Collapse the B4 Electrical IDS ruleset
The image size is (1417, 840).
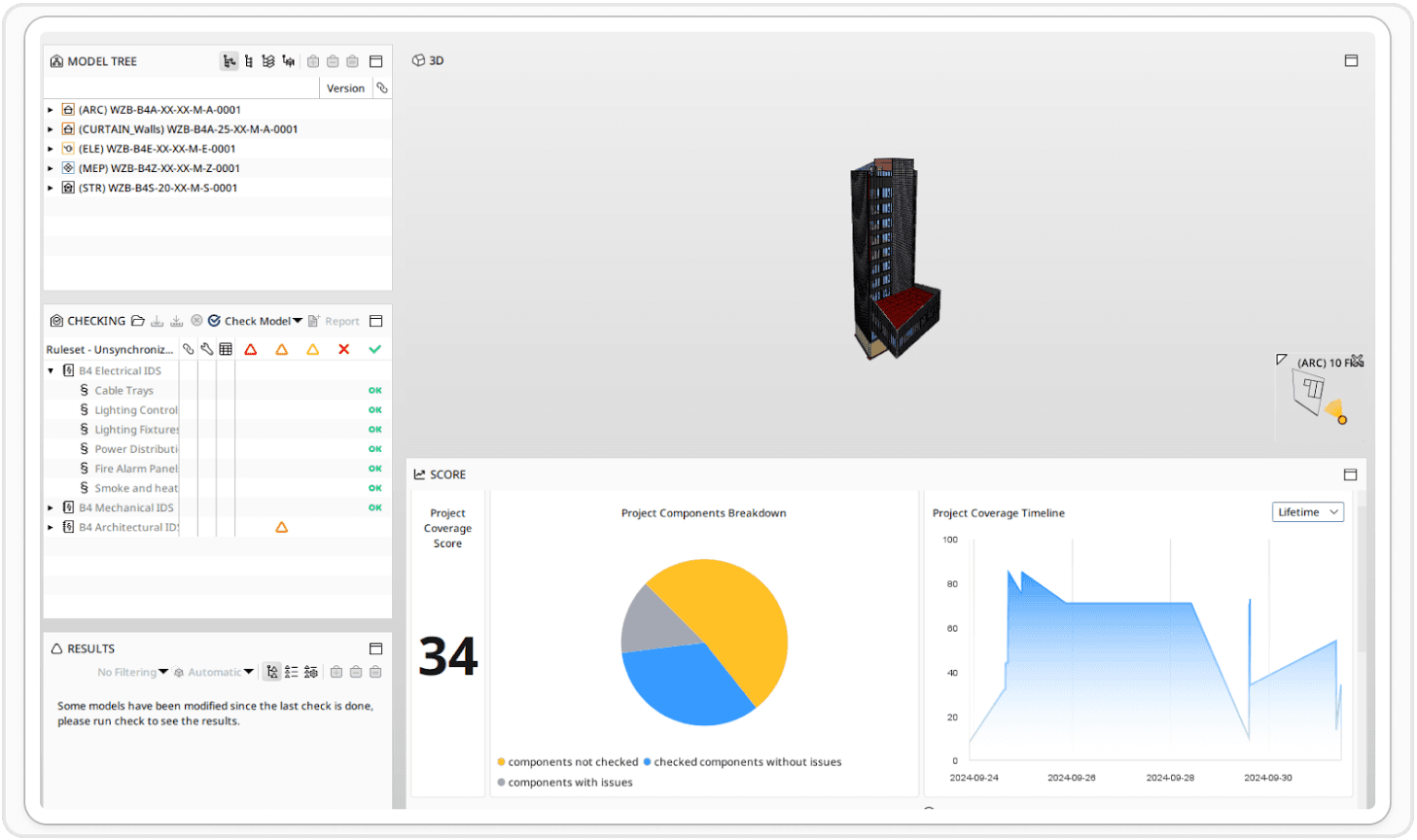pyautogui.click(x=51, y=370)
